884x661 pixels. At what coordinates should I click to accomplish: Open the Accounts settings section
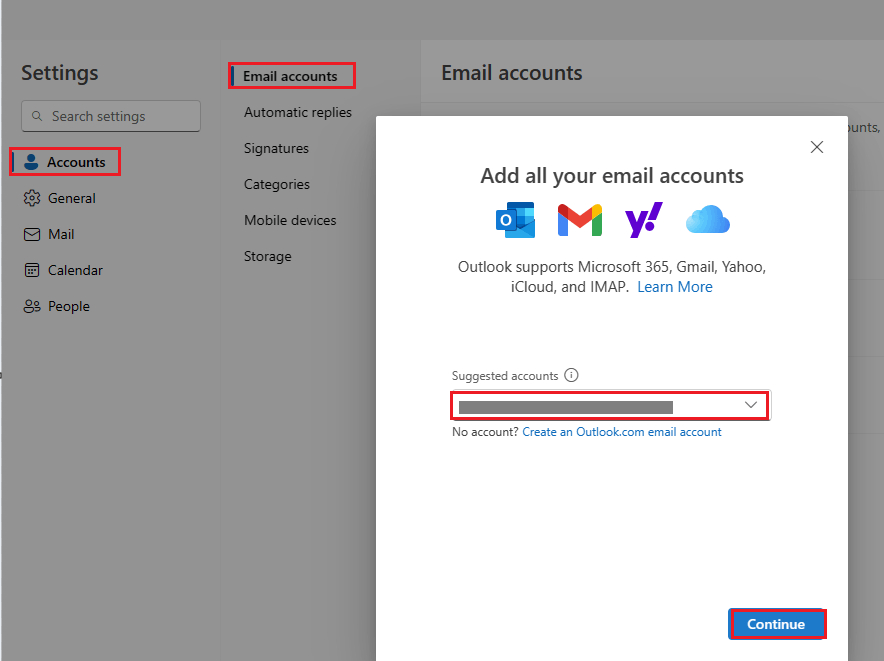click(x=65, y=162)
